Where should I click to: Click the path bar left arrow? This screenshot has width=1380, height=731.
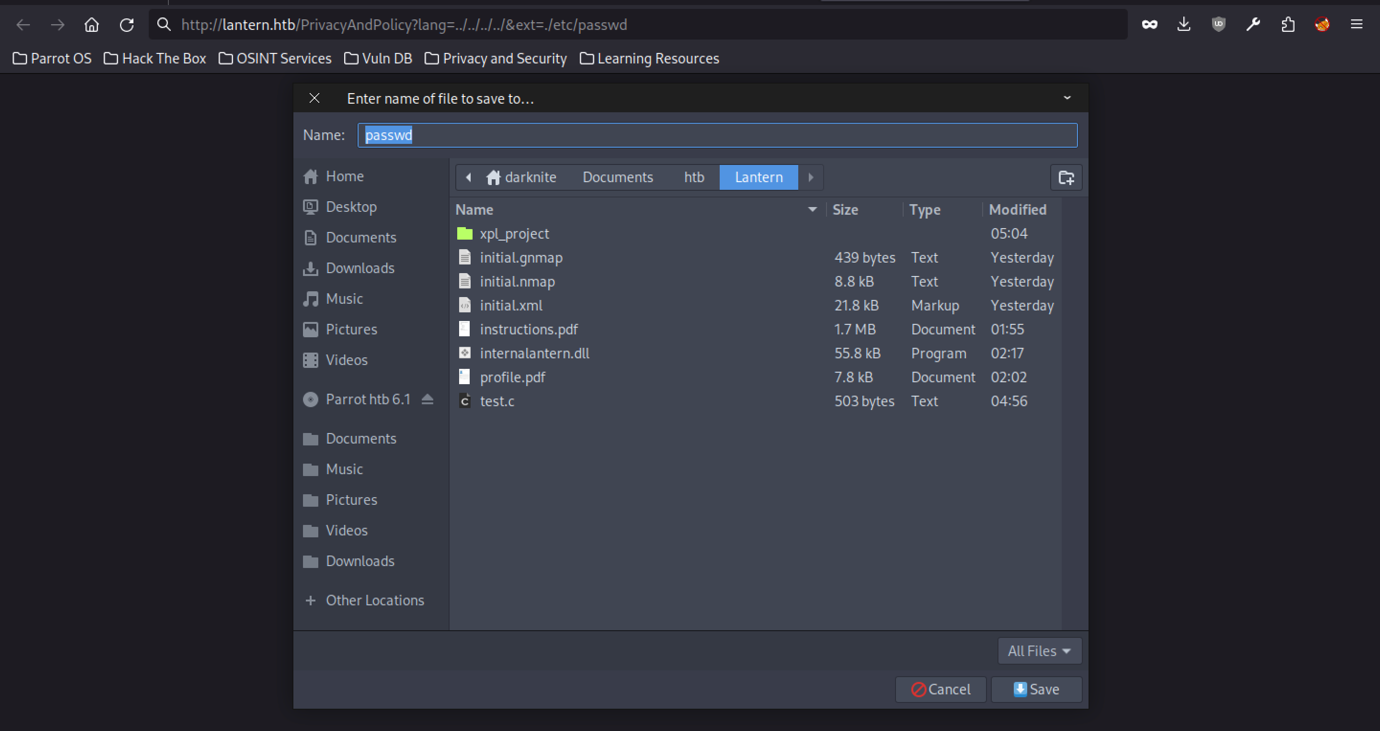(x=468, y=178)
